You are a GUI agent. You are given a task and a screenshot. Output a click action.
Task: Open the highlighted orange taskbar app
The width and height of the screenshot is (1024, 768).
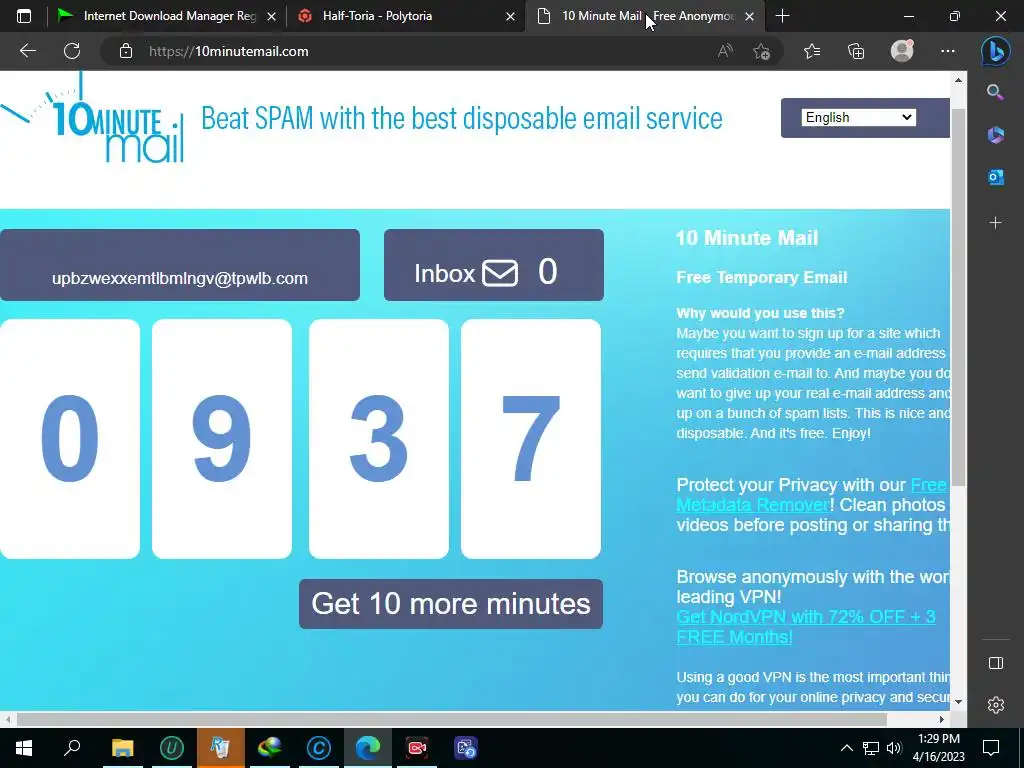pos(221,748)
